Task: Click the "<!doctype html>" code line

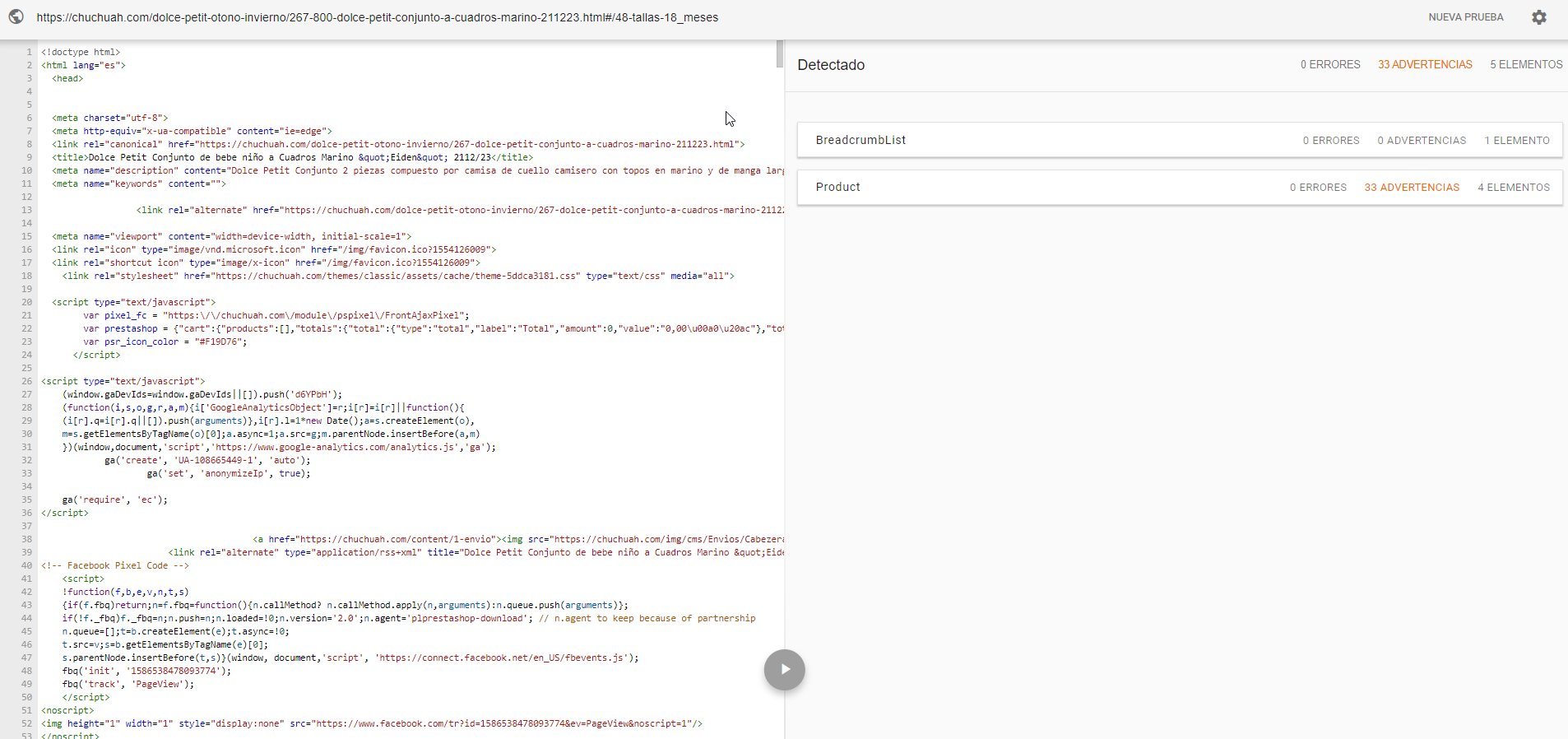Action: coord(81,52)
